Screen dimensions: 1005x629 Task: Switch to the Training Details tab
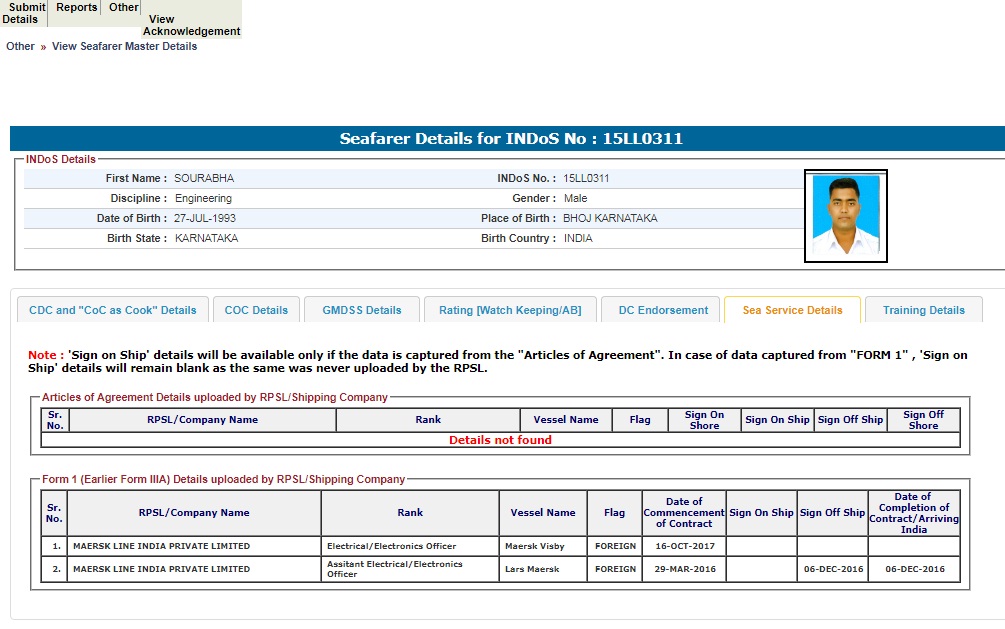(x=923, y=310)
